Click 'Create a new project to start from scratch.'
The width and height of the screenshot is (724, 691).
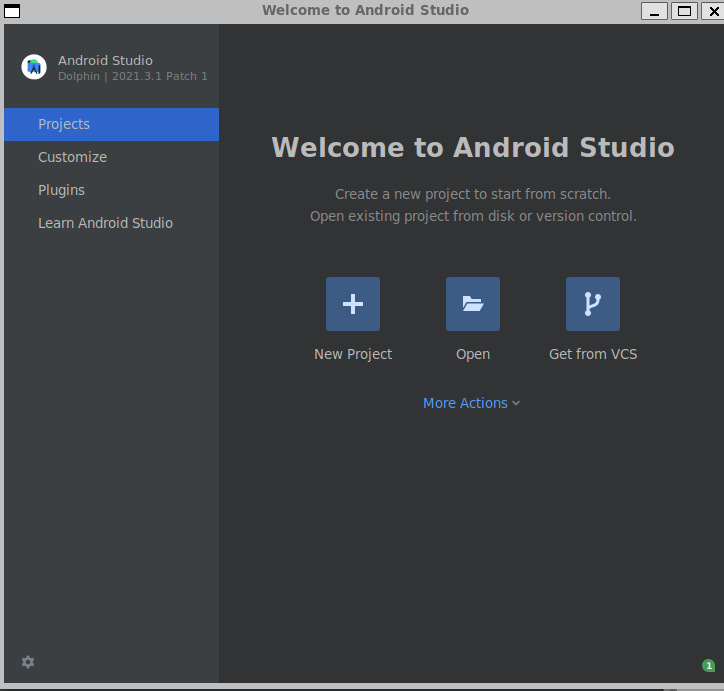click(473, 194)
